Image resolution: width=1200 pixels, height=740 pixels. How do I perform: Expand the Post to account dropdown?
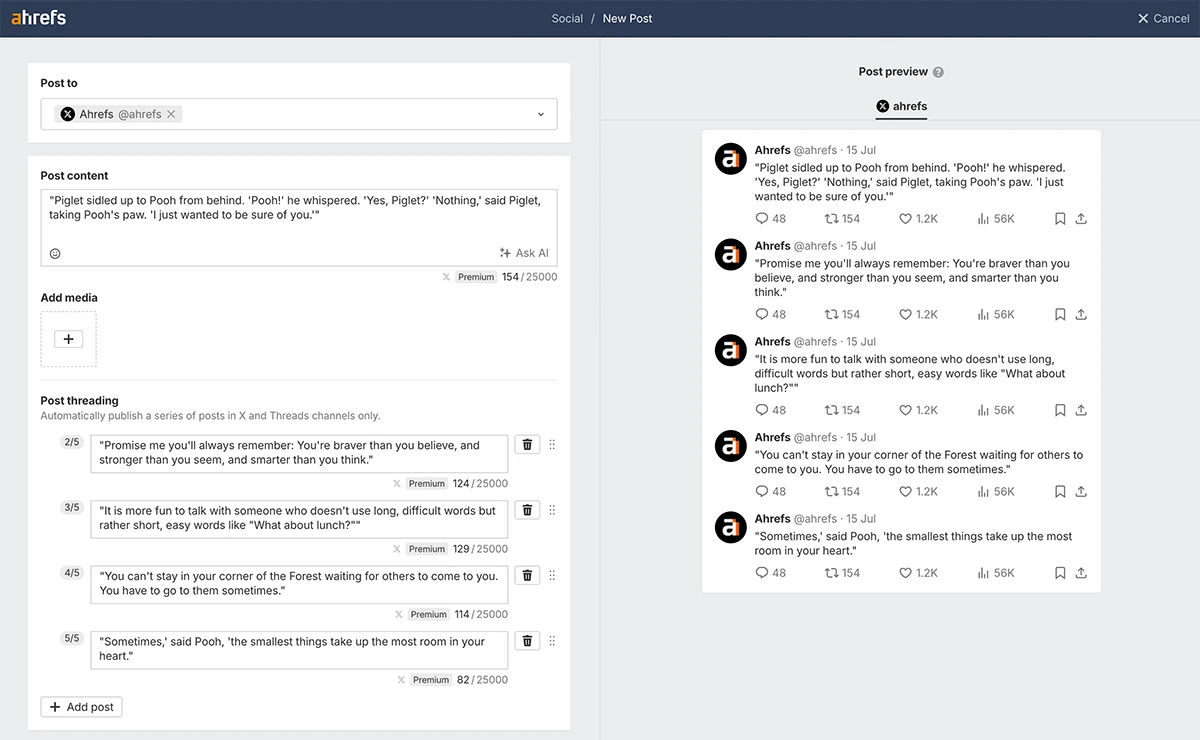click(541, 114)
